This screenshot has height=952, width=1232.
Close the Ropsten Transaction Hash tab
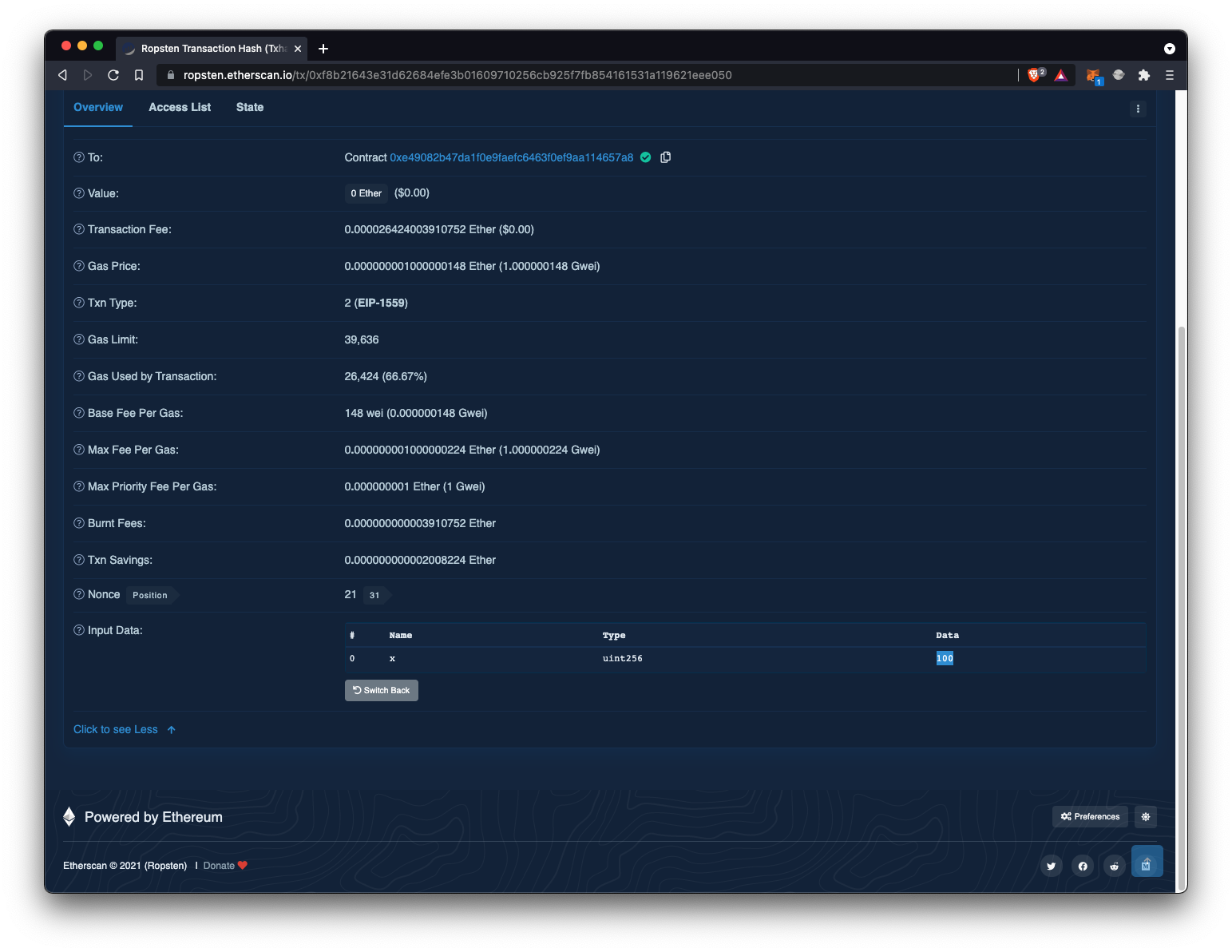coord(298,49)
